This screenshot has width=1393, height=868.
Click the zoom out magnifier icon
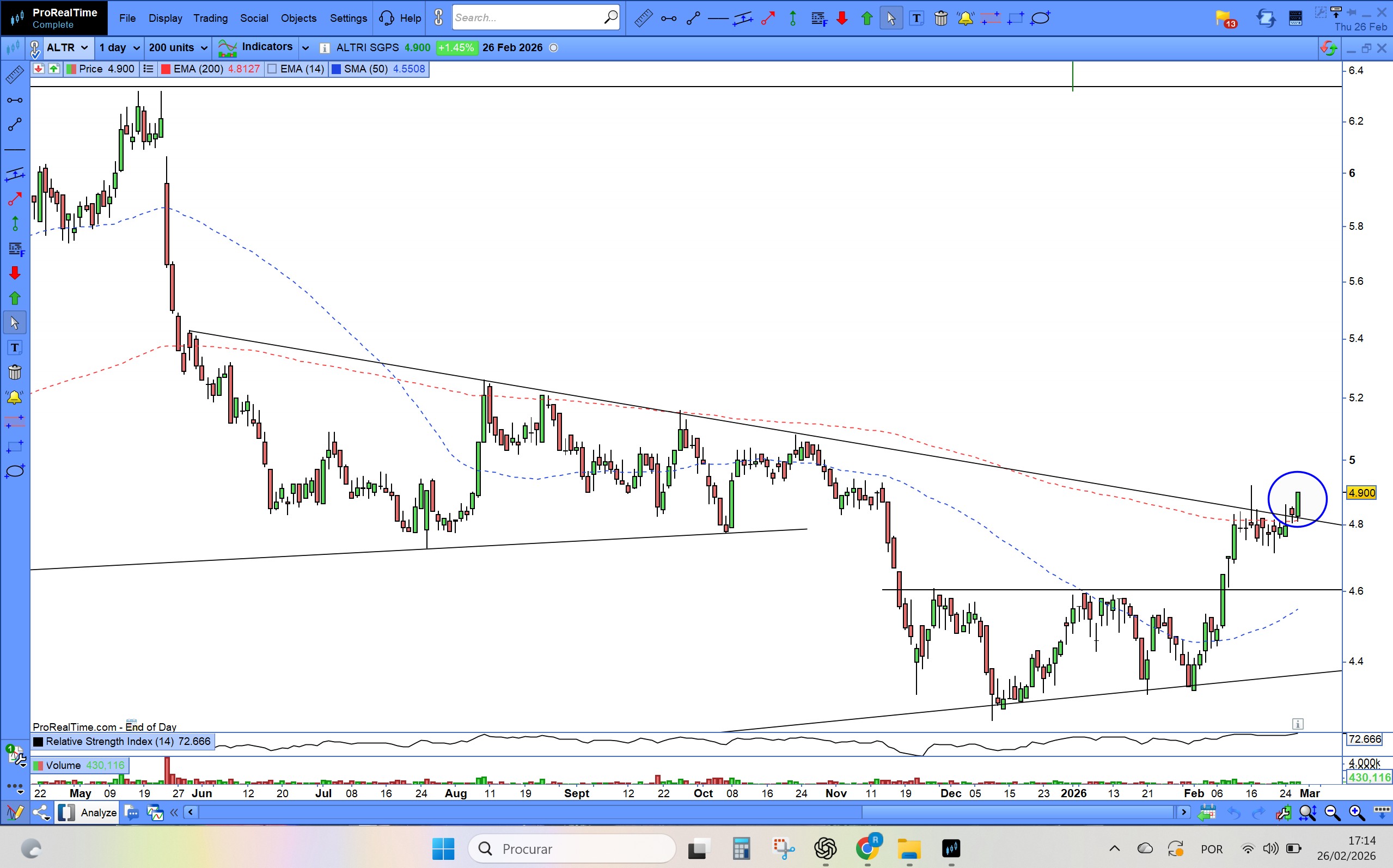coord(1331,812)
